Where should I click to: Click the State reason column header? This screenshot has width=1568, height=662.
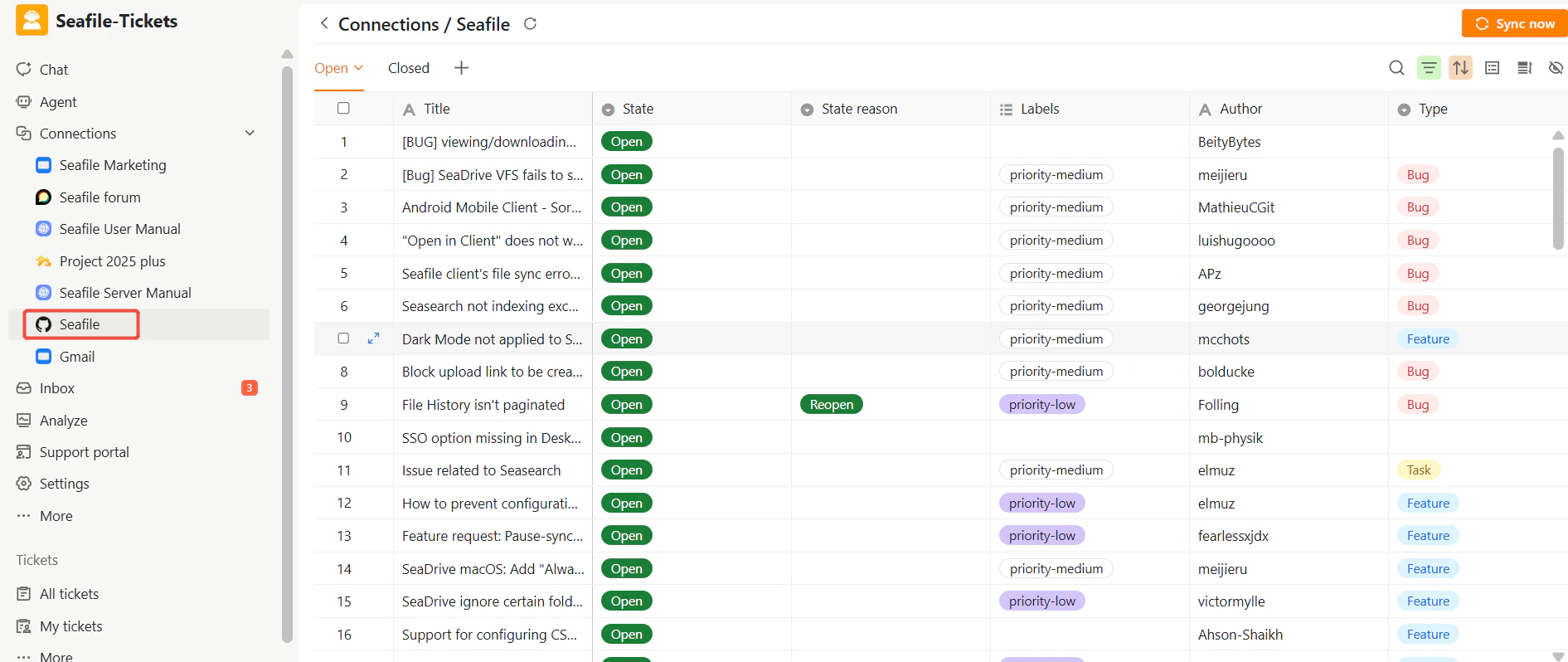point(891,109)
